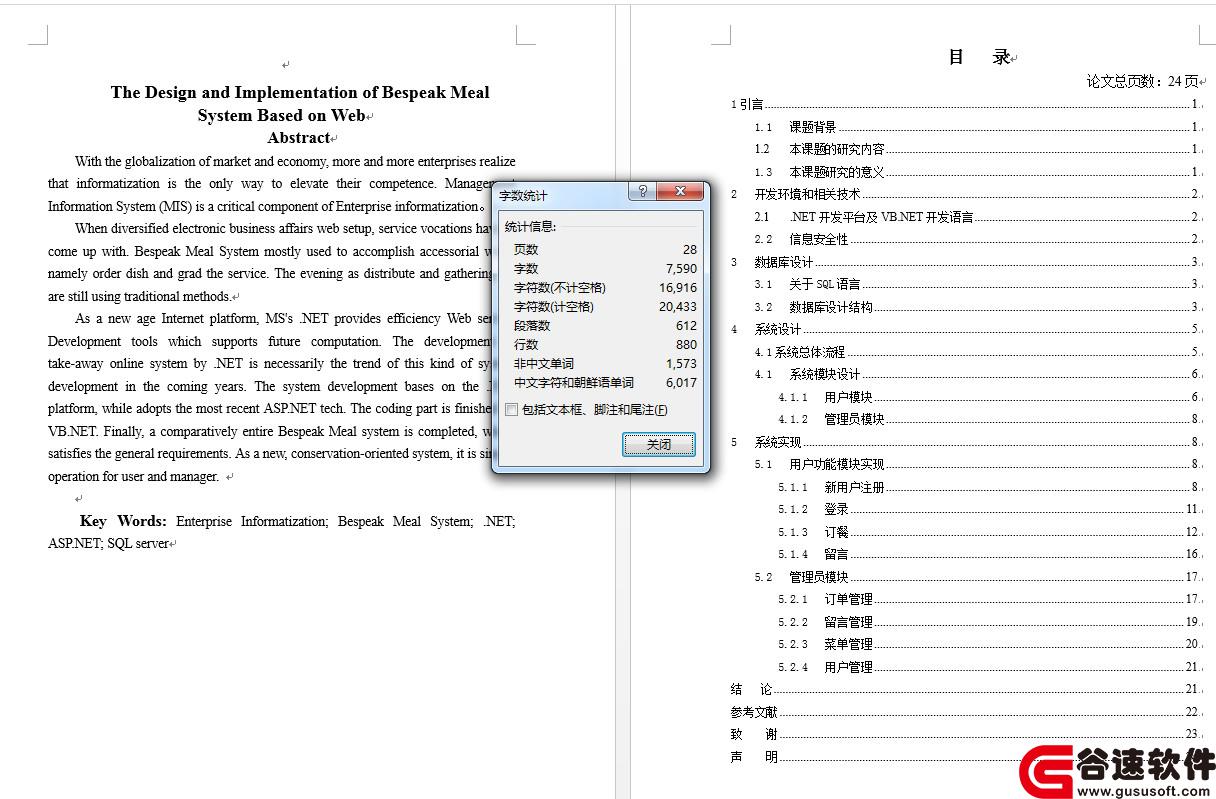The height and width of the screenshot is (799, 1216).
Task: Open TOC entry 1 引言
Action: [x=965, y=104]
